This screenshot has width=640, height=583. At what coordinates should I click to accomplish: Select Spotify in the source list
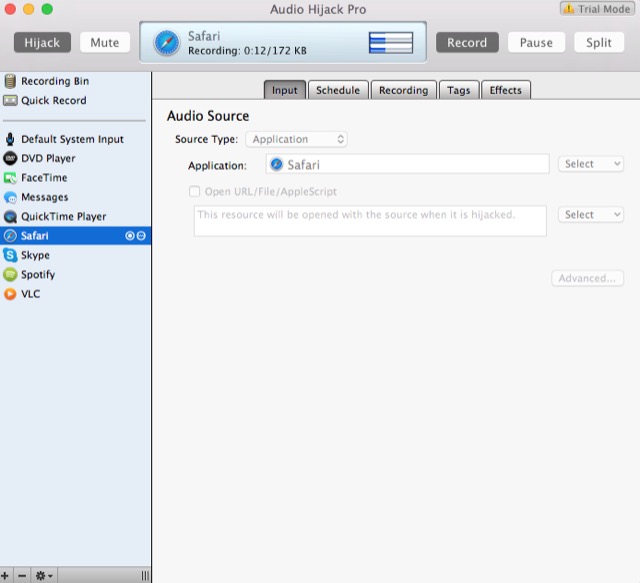38,275
